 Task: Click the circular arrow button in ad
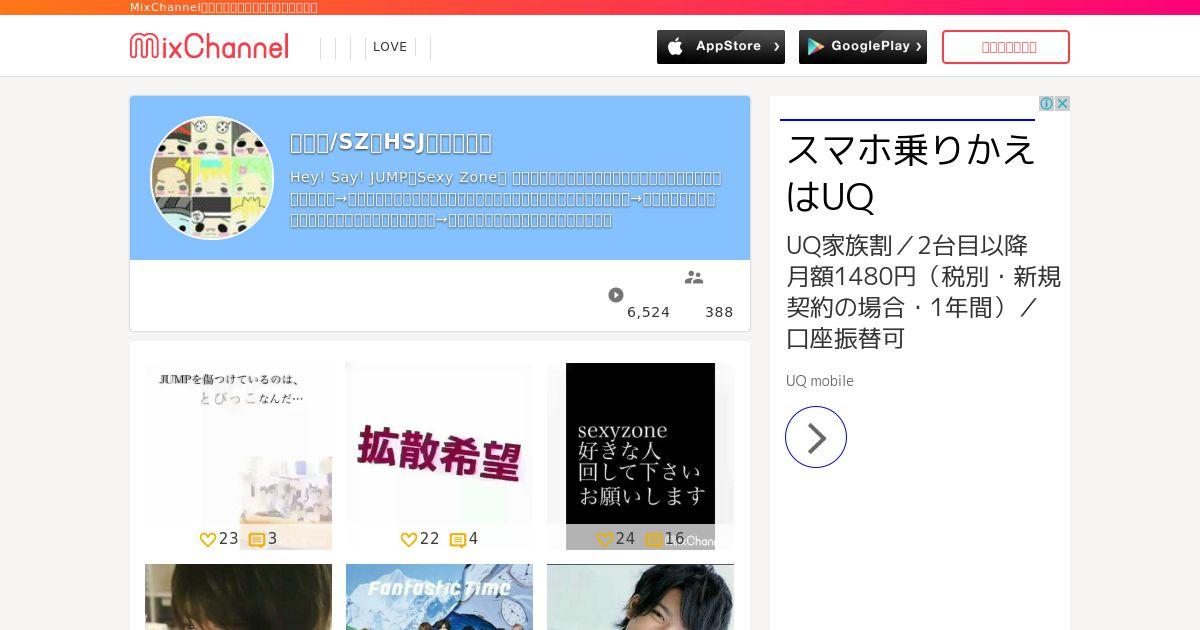point(816,437)
